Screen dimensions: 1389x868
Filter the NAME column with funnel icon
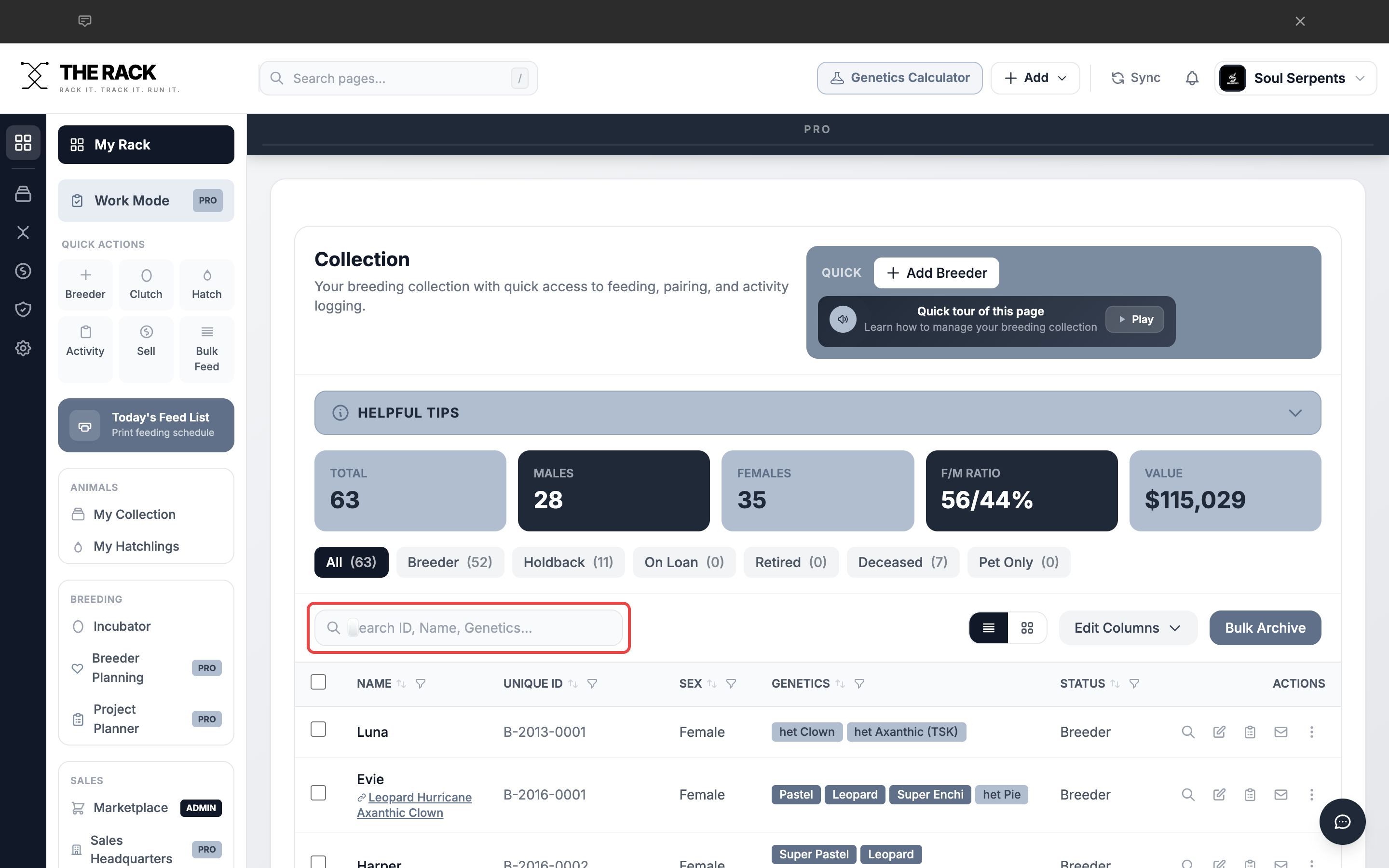point(421,684)
